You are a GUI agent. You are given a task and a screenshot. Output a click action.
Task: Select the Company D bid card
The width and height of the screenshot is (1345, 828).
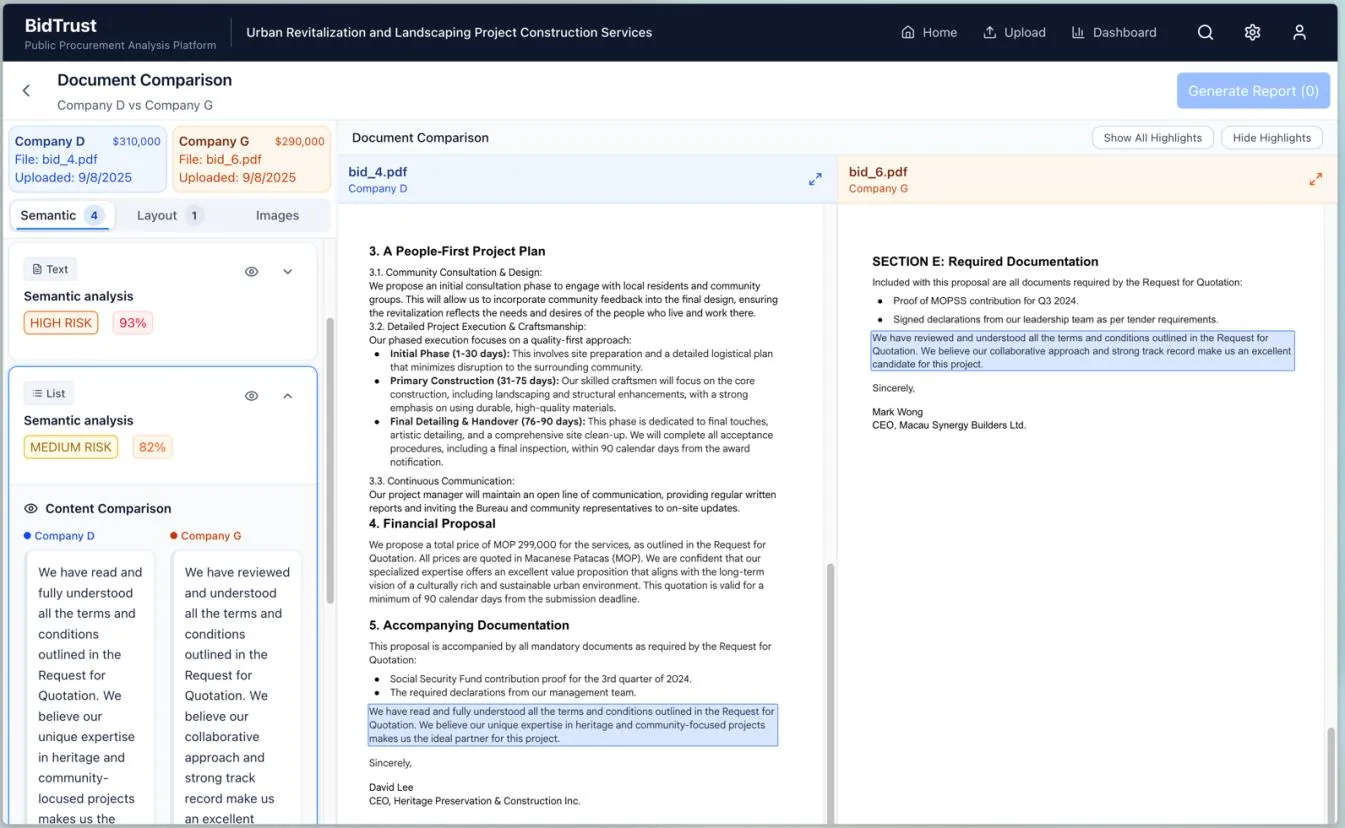88,159
